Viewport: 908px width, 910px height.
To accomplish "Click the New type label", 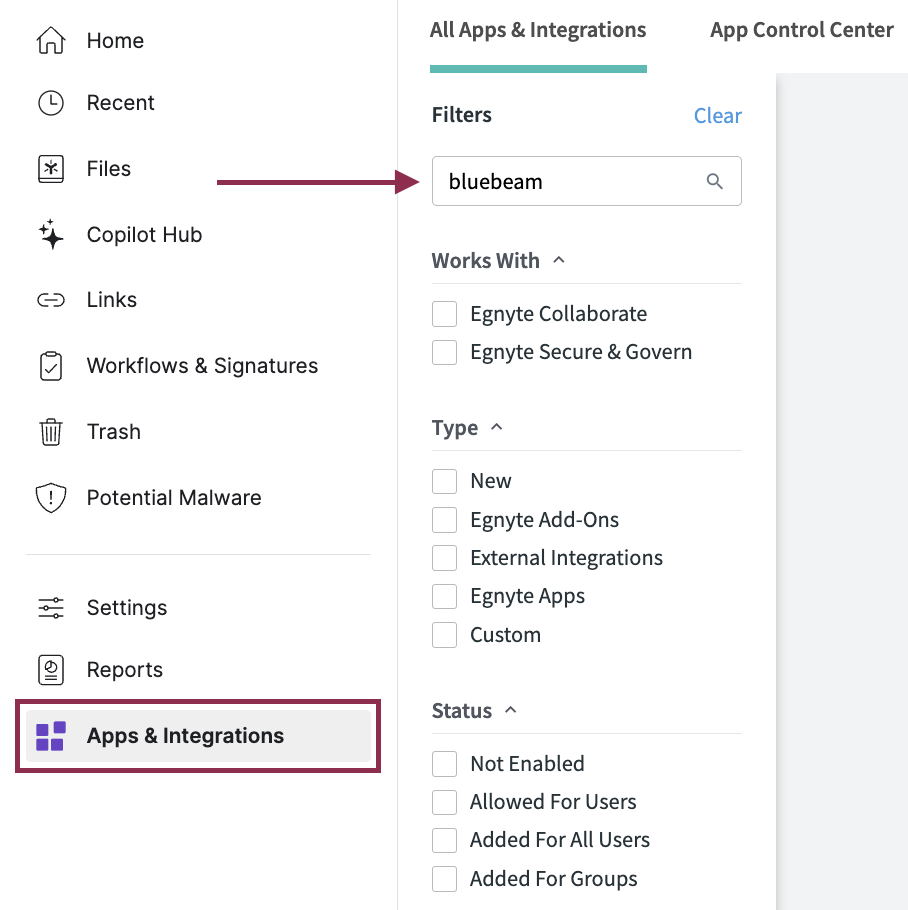I will pyautogui.click(x=491, y=481).
